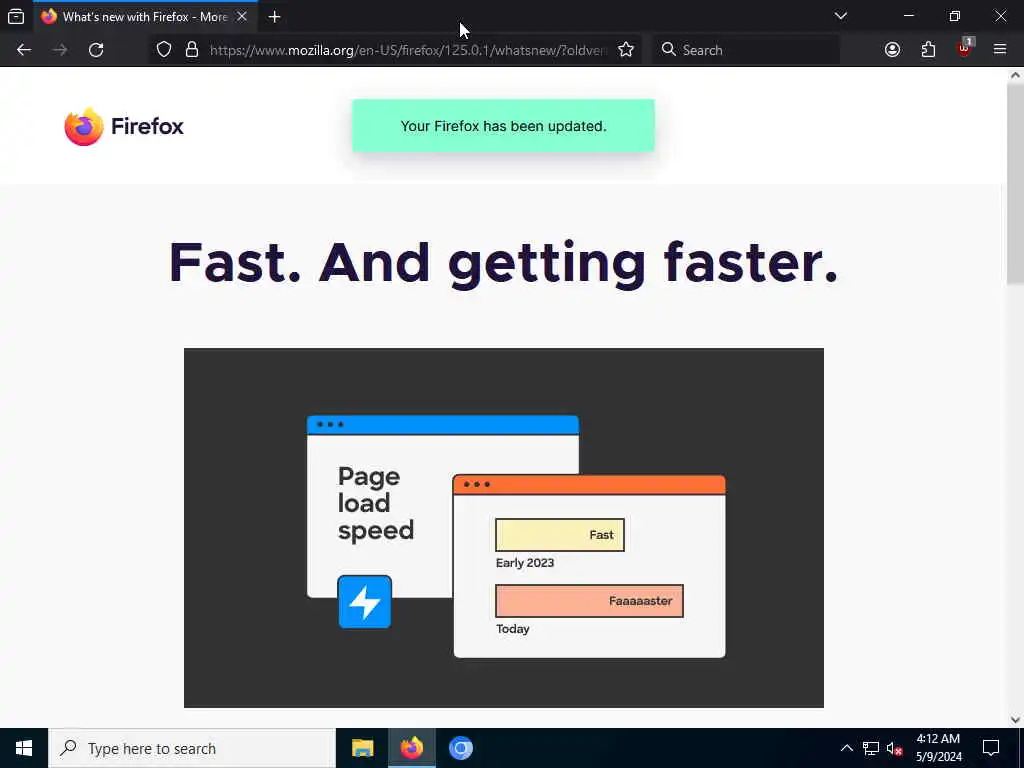Click the Page load speed illustration
This screenshot has height=768, width=1024.
(504, 528)
